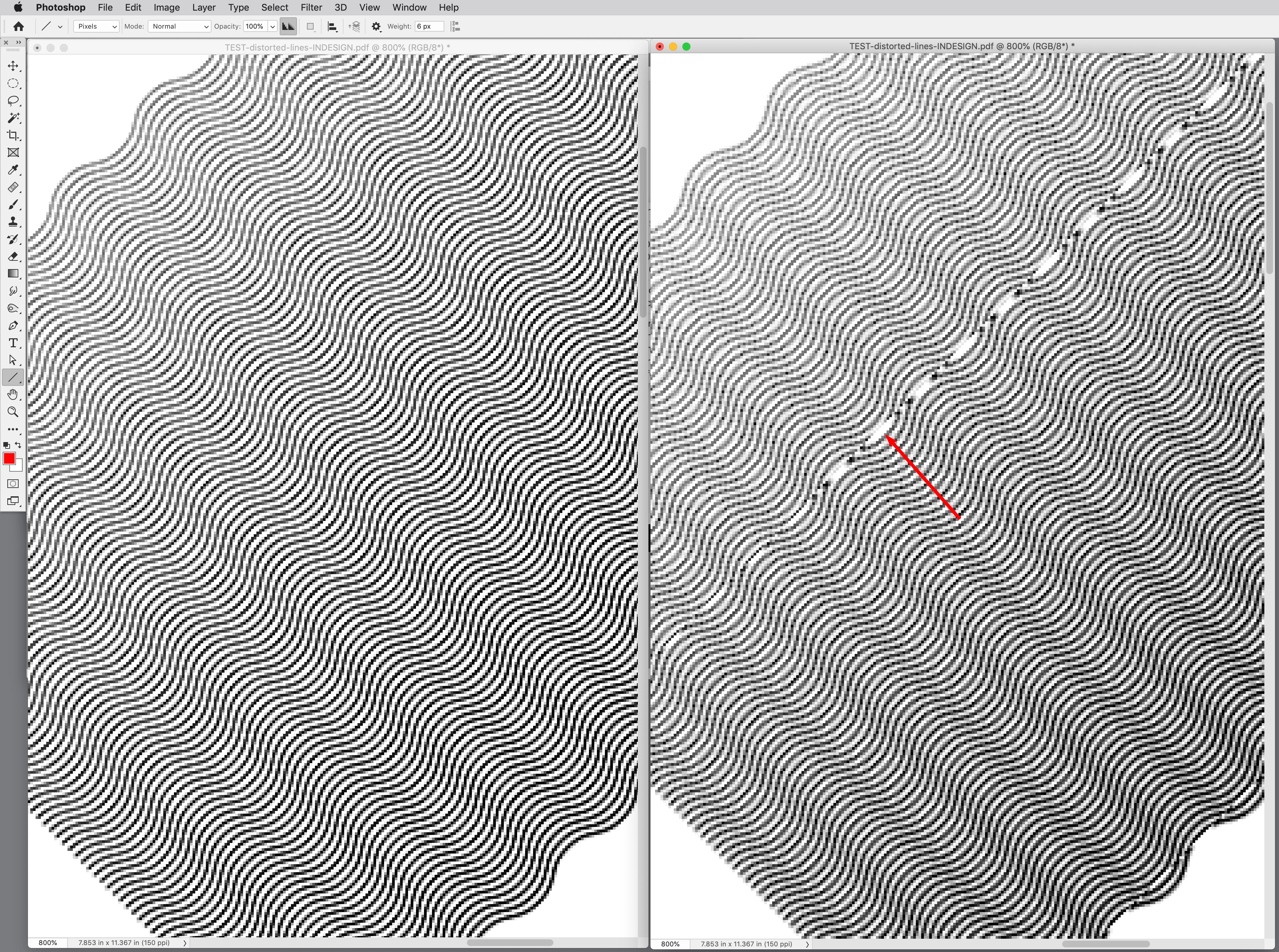Select the Eyedropper tool
The width and height of the screenshot is (1279, 952).
[13, 170]
